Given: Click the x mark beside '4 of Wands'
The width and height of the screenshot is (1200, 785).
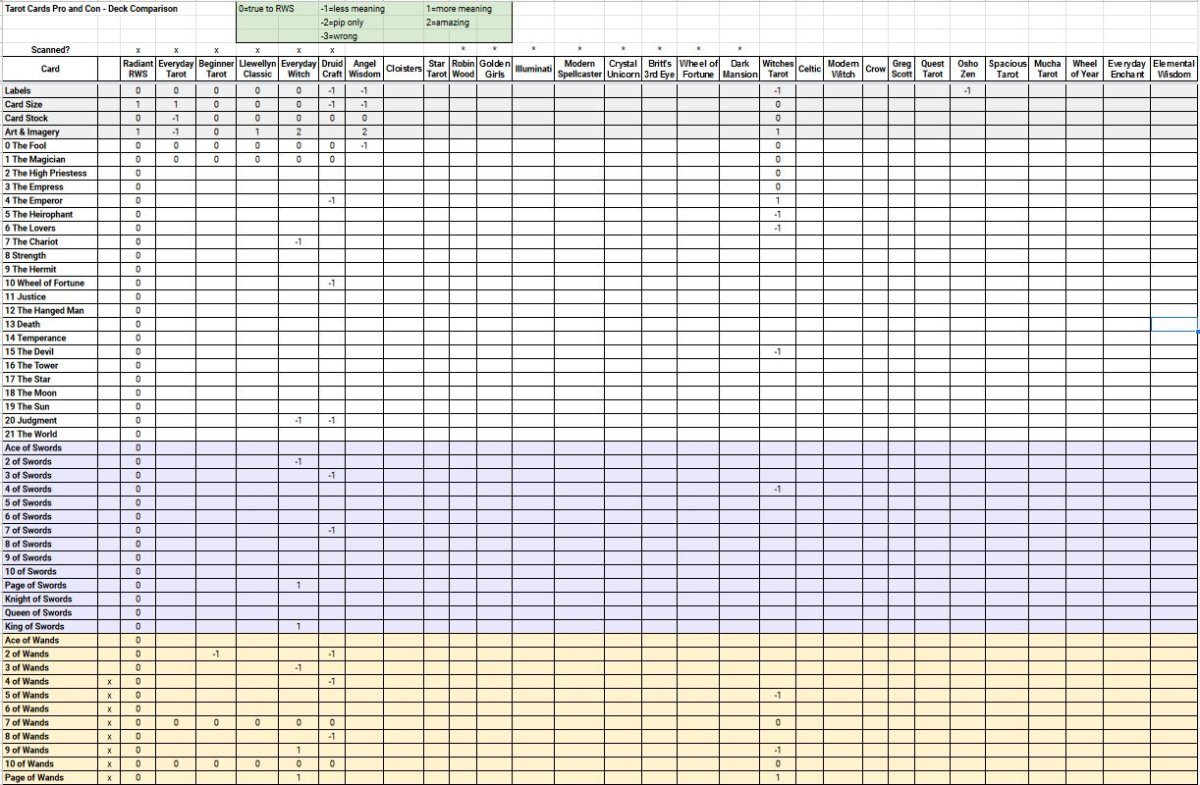Looking at the screenshot, I should [109, 681].
